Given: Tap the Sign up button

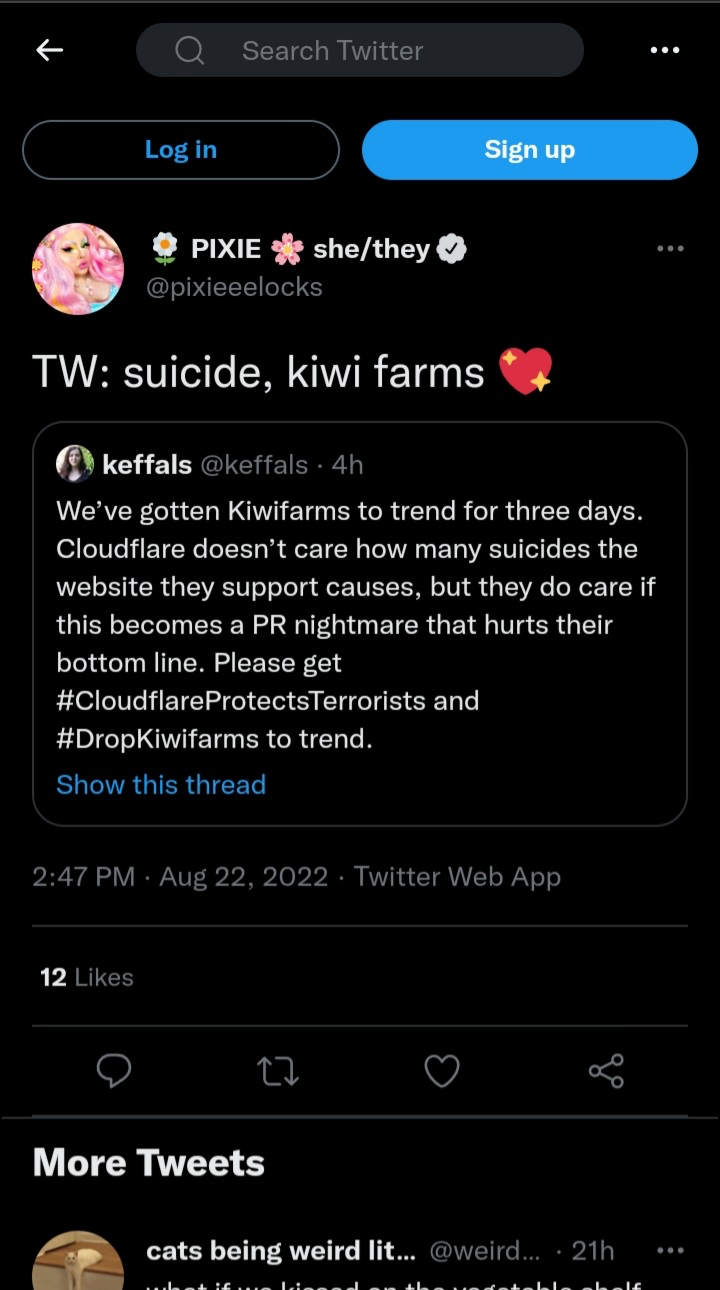Looking at the screenshot, I should [x=530, y=150].
